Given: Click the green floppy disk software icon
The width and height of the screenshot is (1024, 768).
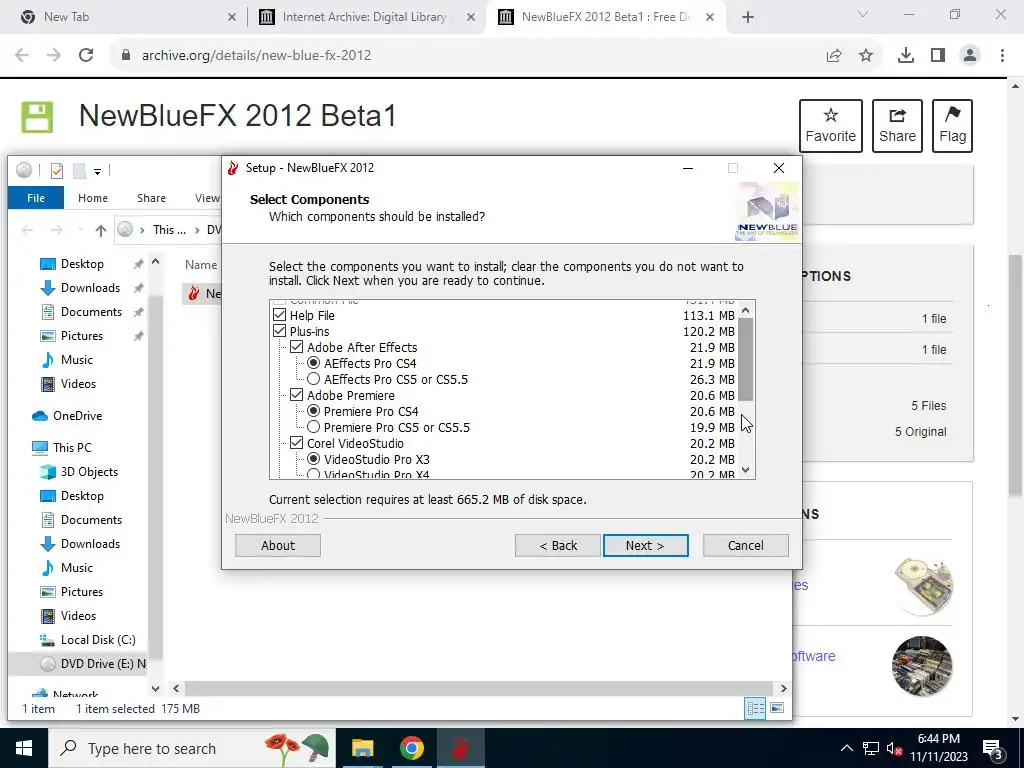Looking at the screenshot, I should click(x=37, y=118).
